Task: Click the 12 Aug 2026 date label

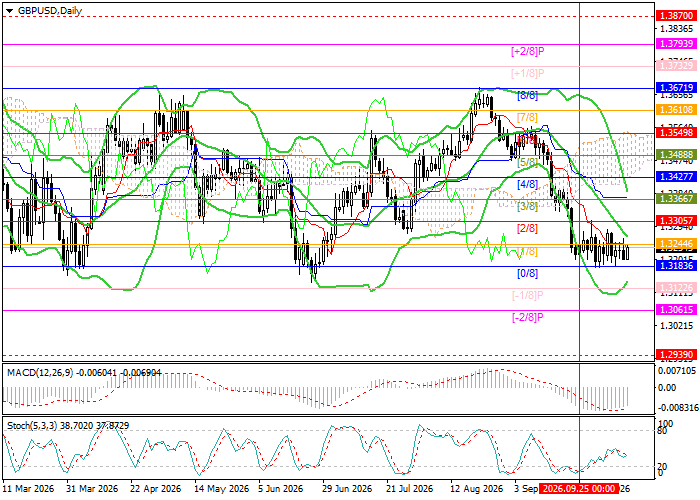Action: 476,489
